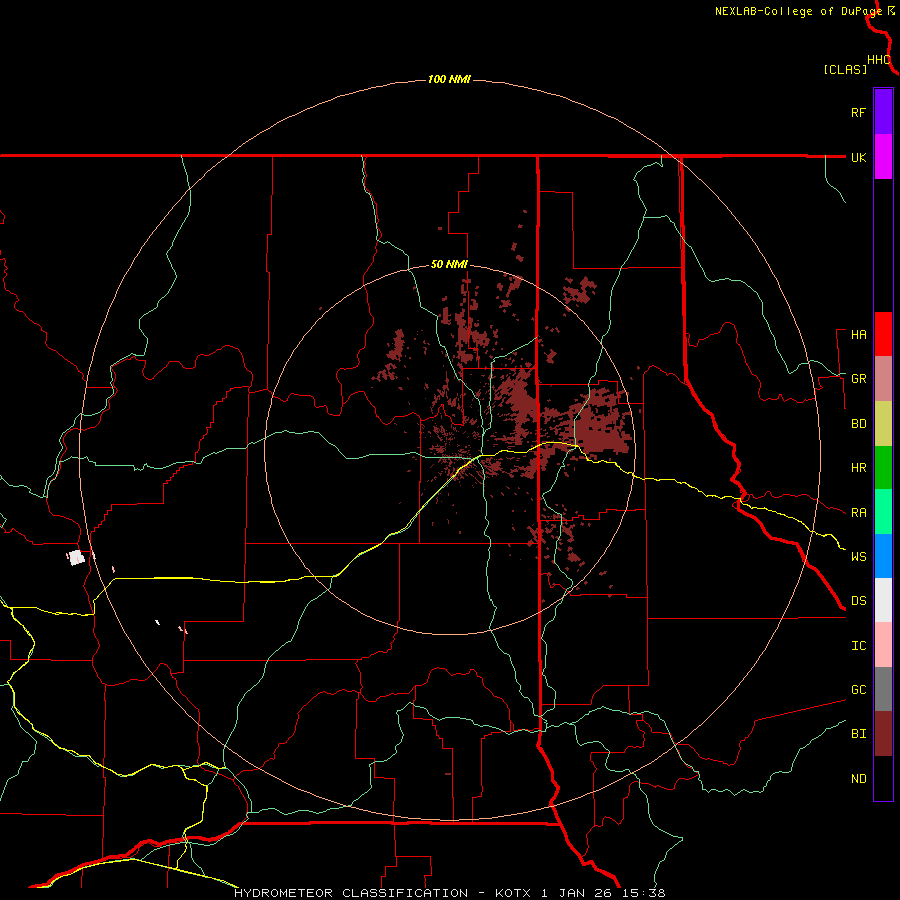This screenshot has width=900, height=900.
Task: Click the DS legend label
Action: tap(858, 601)
